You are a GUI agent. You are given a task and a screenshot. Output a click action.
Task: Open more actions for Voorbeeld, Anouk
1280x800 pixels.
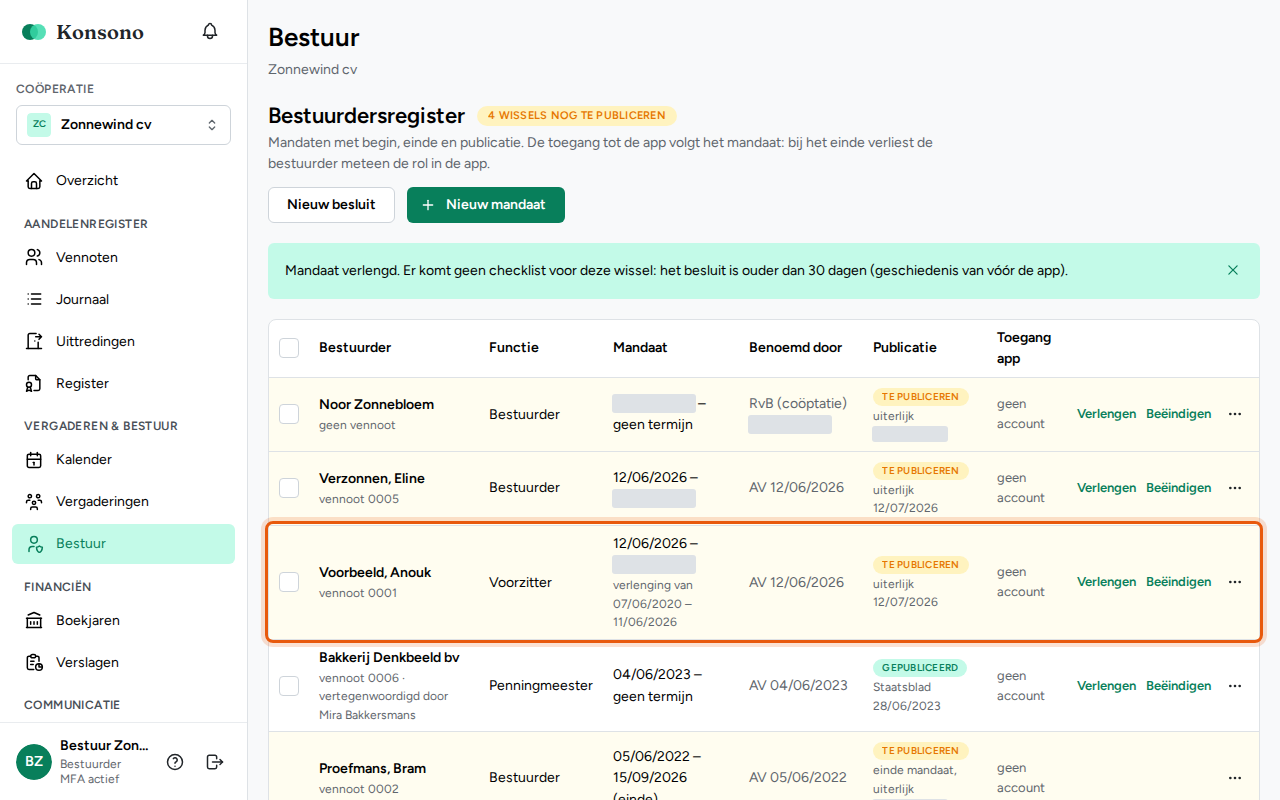tap(1235, 582)
